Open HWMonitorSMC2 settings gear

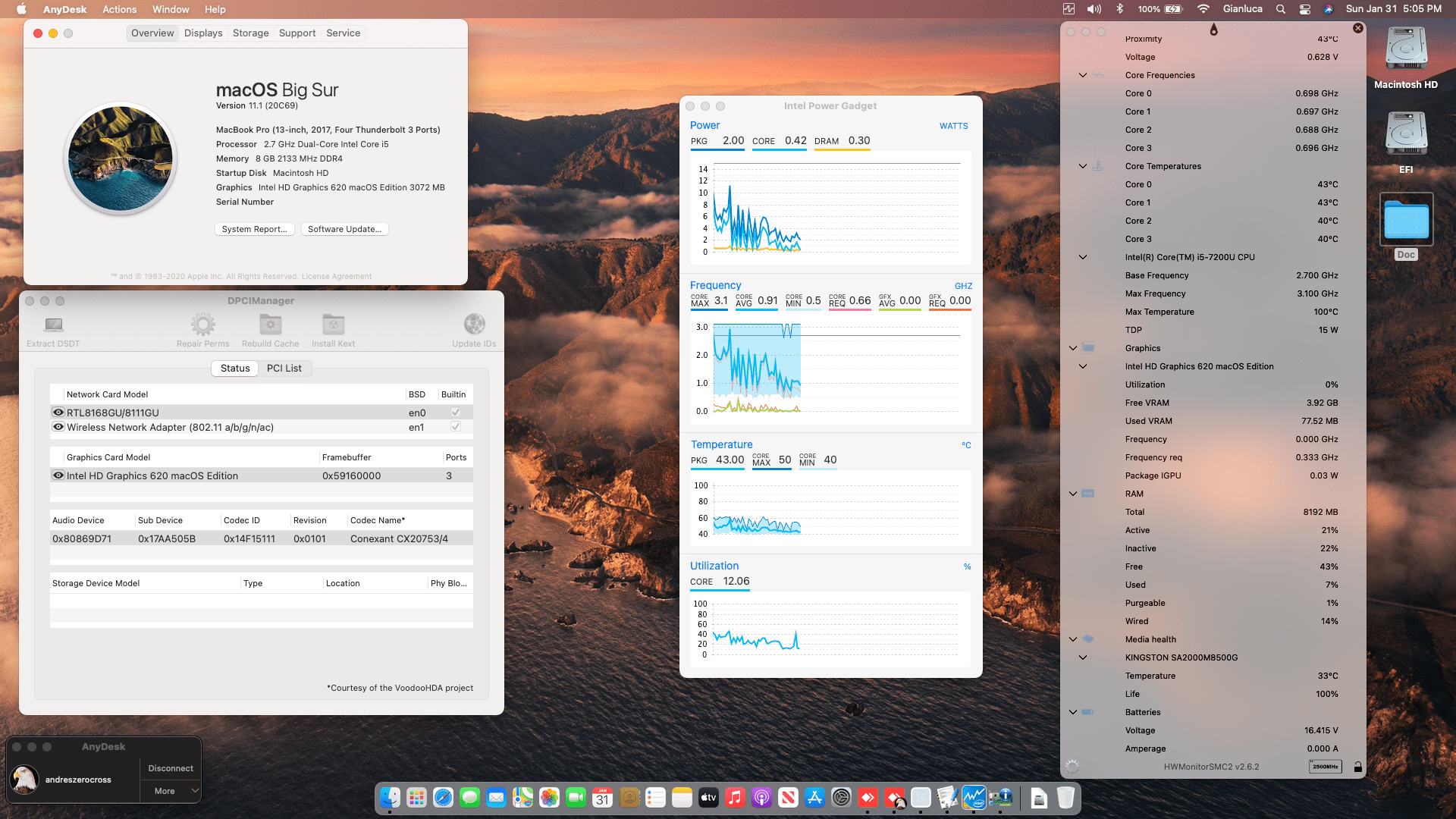[x=1072, y=766]
